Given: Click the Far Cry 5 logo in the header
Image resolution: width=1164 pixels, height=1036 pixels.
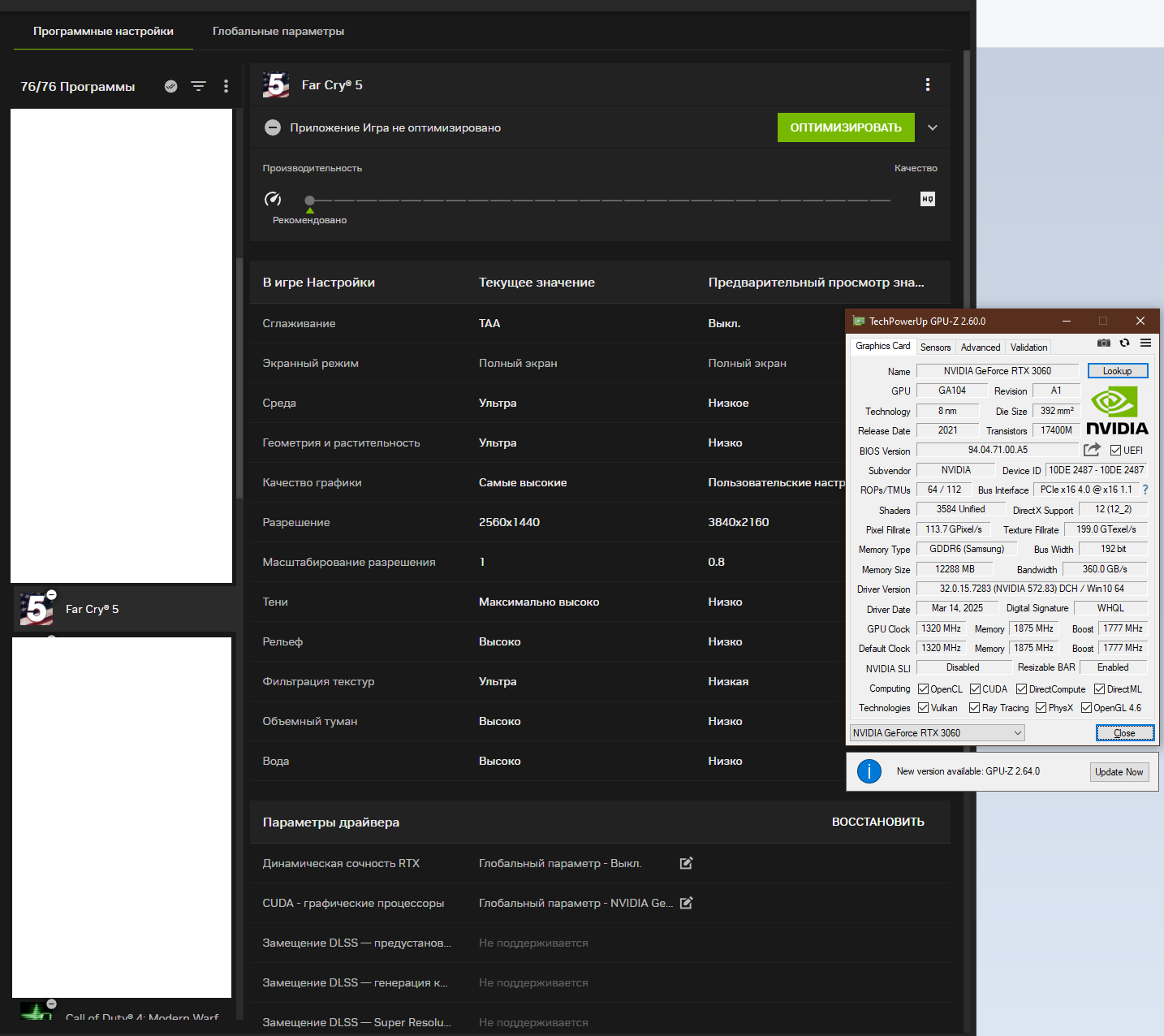Looking at the screenshot, I should [276, 84].
